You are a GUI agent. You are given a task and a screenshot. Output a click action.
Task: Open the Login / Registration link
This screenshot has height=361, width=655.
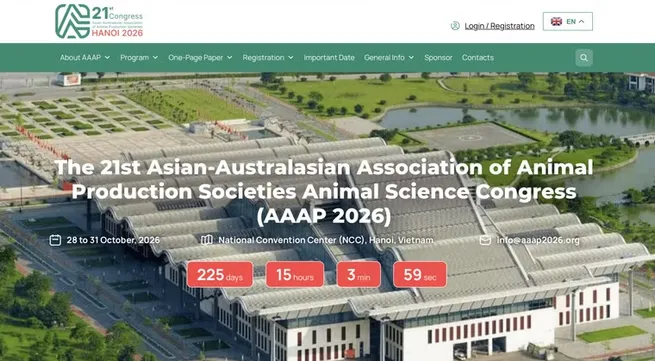click(499, 26)
